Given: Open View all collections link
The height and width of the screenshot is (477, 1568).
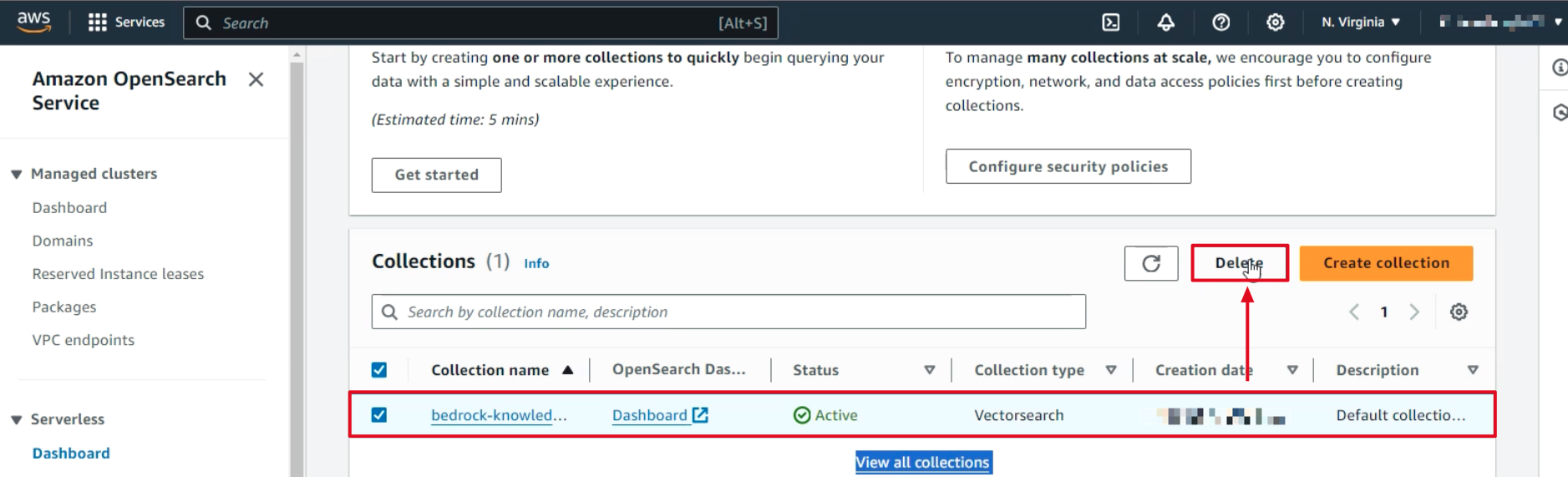Looking at the screenshot, I should coord(923,462).
